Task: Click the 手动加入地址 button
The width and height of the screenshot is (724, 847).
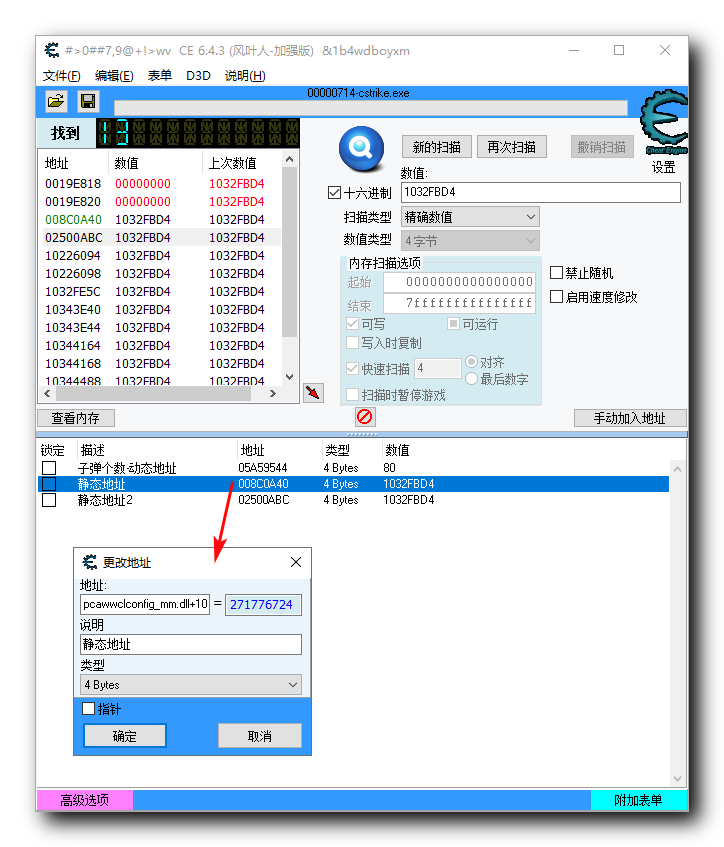Action: pos(630,418)
